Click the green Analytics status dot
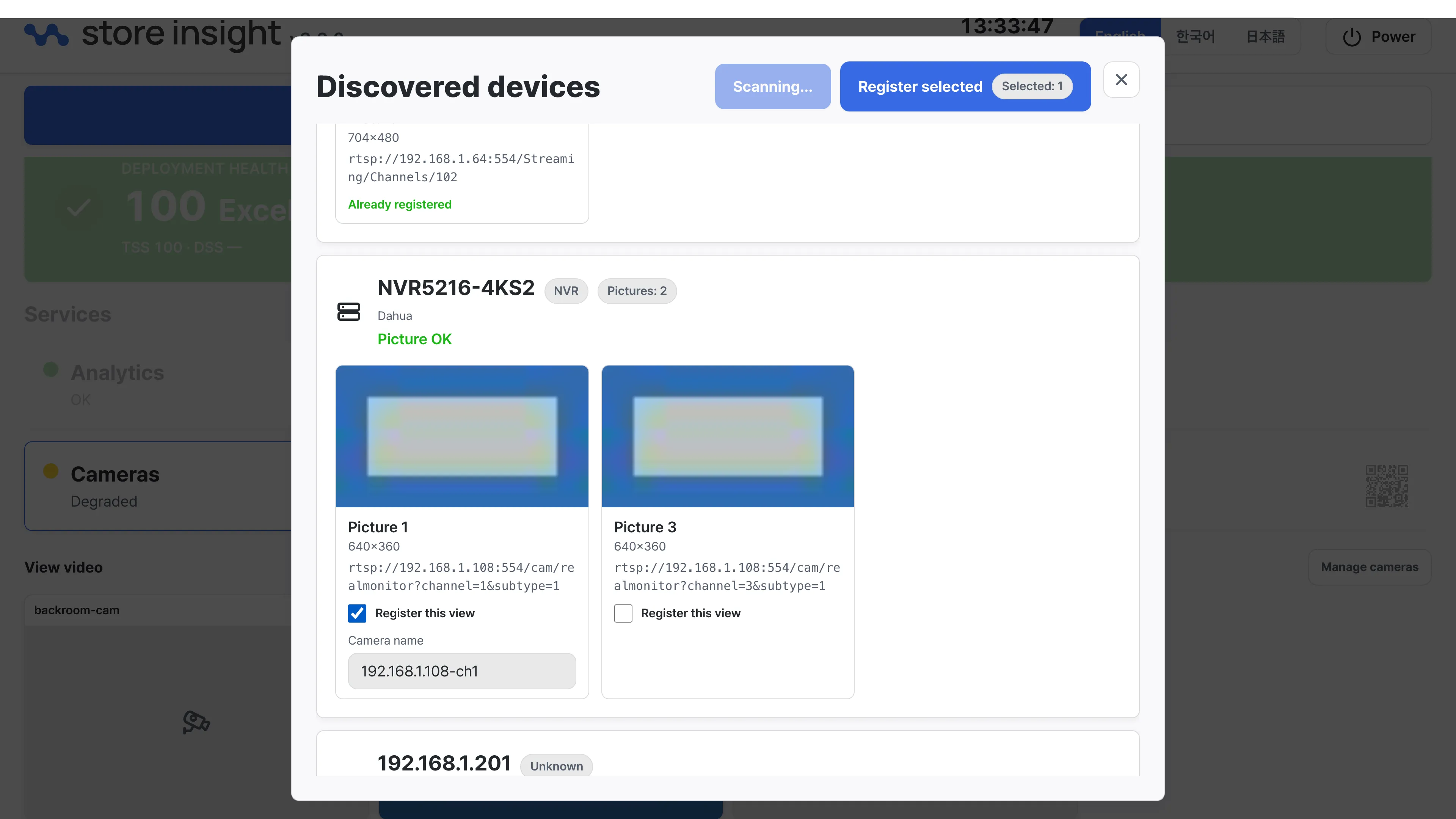Screen dimensions: 1456x819 click(x=51, y=370)
